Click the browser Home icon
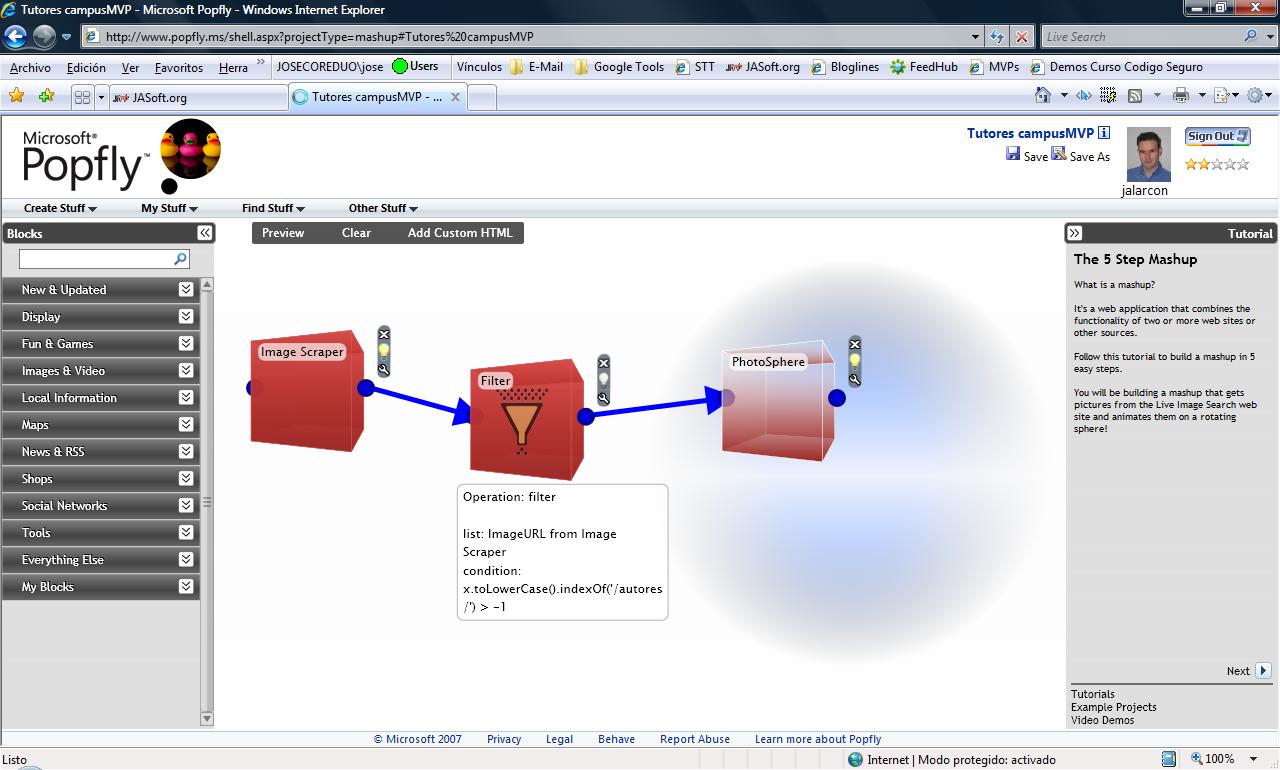 pos(1043,95)
